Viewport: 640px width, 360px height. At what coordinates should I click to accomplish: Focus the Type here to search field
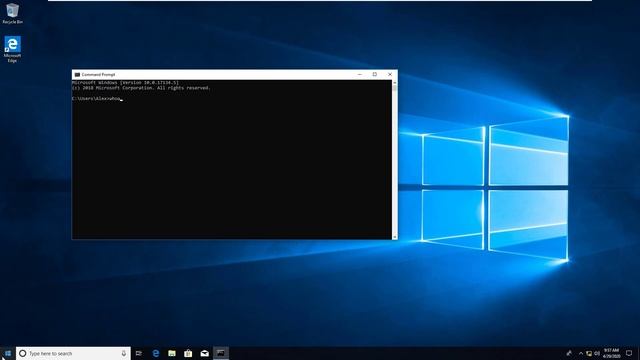click(73, 353)
